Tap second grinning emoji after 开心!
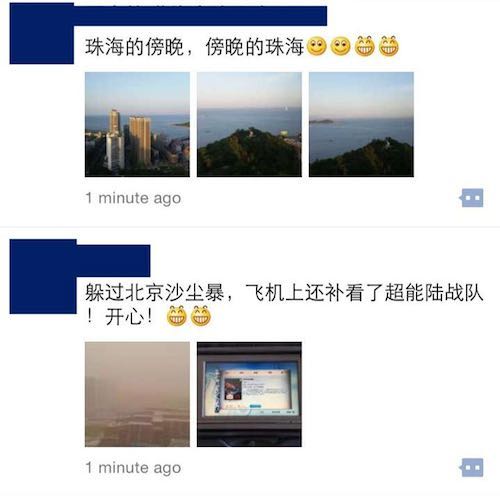Image resolution: width=500 pixels, height=496 pixels. tap(201, 316)
